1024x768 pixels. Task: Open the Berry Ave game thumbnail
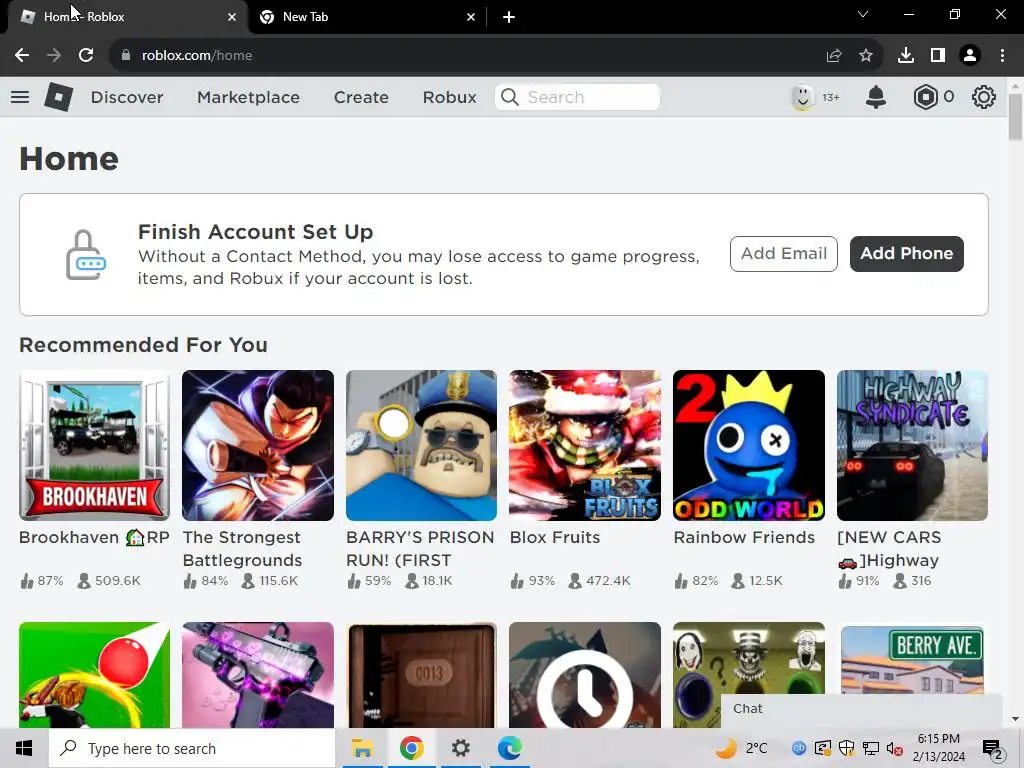(912, 660)
